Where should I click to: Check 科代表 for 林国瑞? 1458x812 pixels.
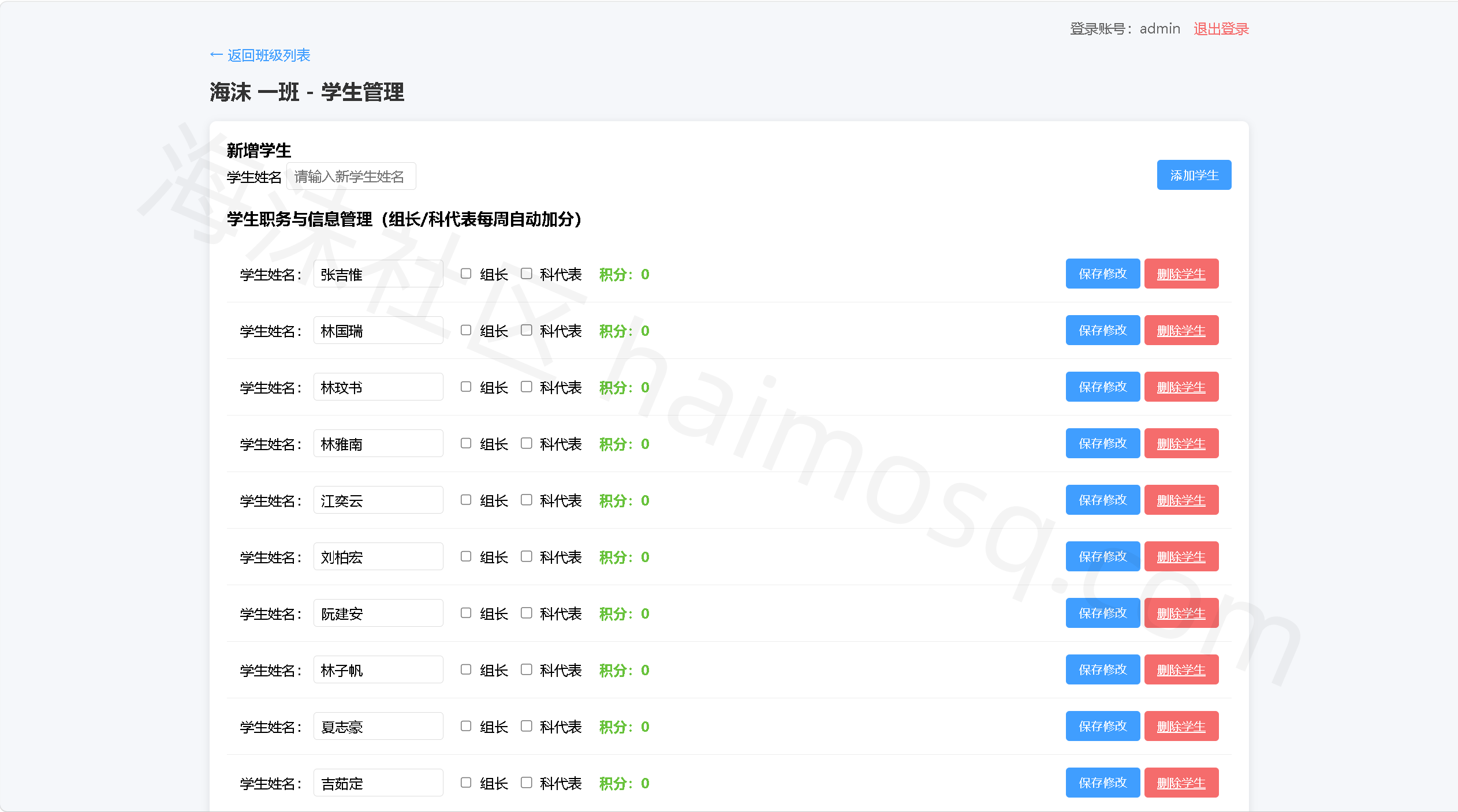click(x=526, y=330)
